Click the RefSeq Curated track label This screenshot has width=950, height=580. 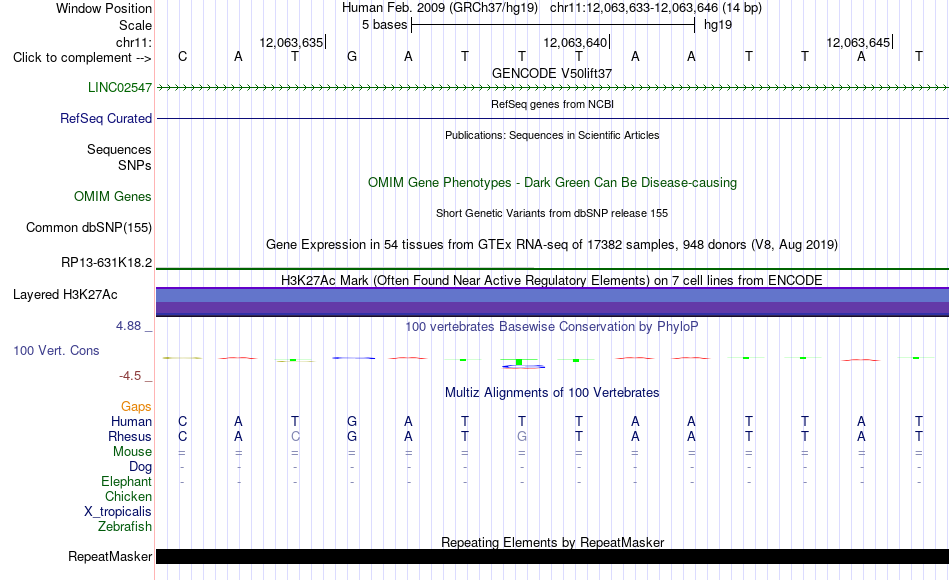tap(105, 118)
